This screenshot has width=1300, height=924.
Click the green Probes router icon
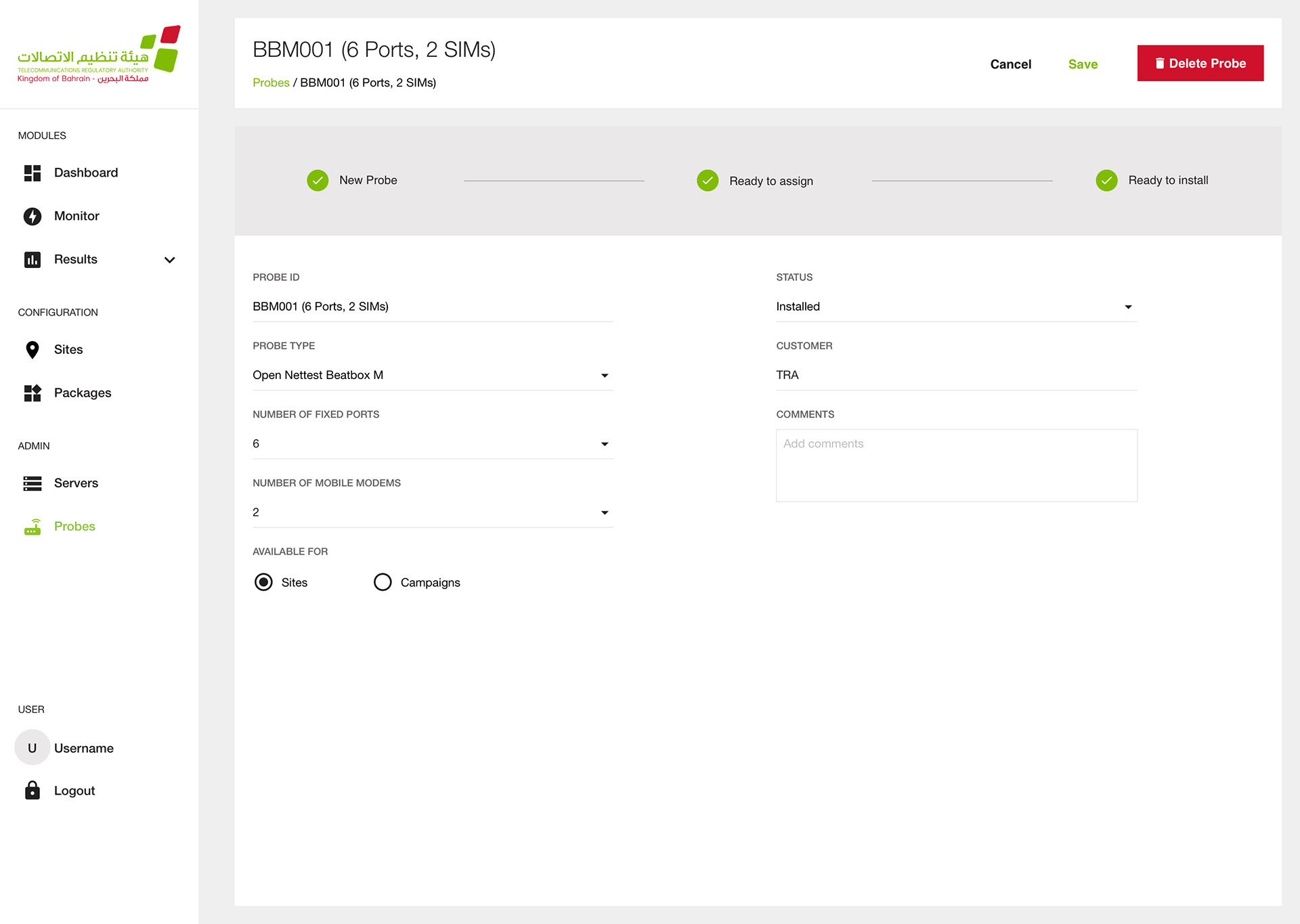(x=32, y=527)
